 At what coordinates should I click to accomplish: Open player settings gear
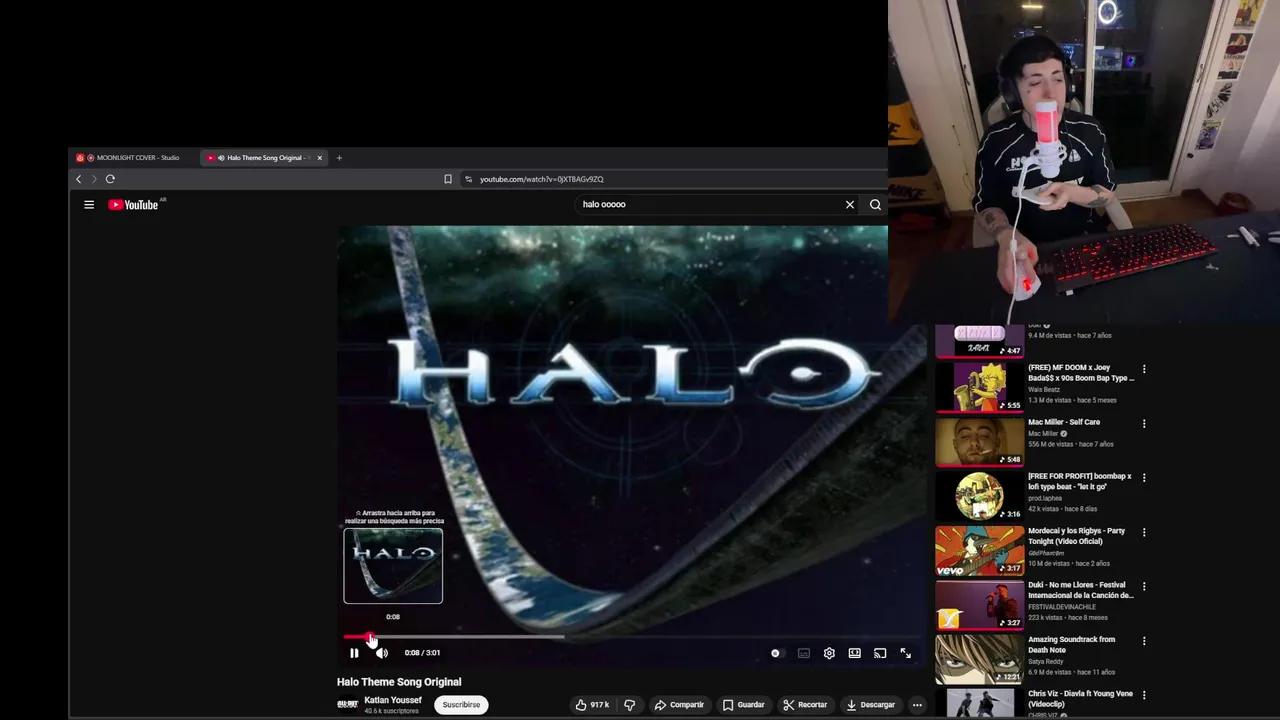[x=829, y=653]
